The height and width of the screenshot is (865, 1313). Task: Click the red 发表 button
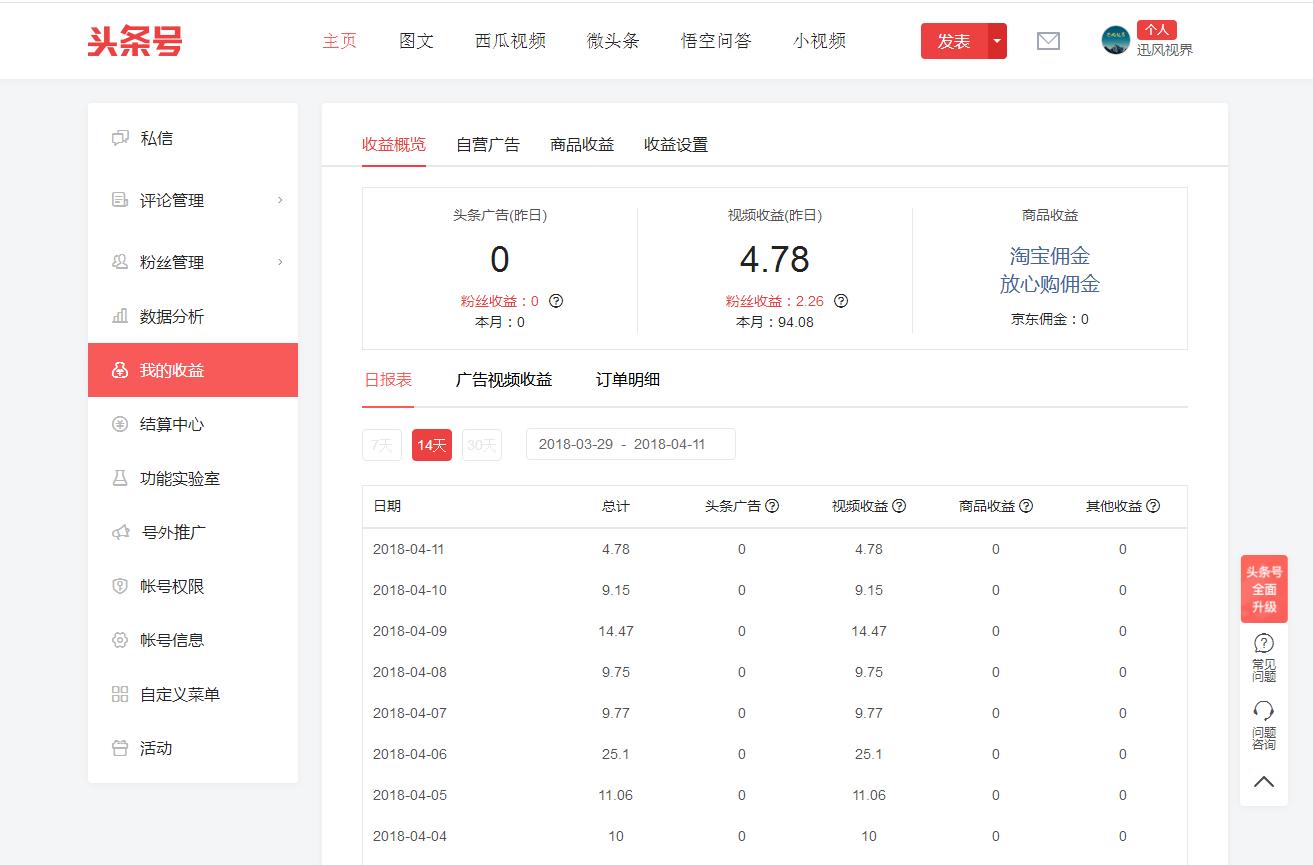(x=954, y=41)
